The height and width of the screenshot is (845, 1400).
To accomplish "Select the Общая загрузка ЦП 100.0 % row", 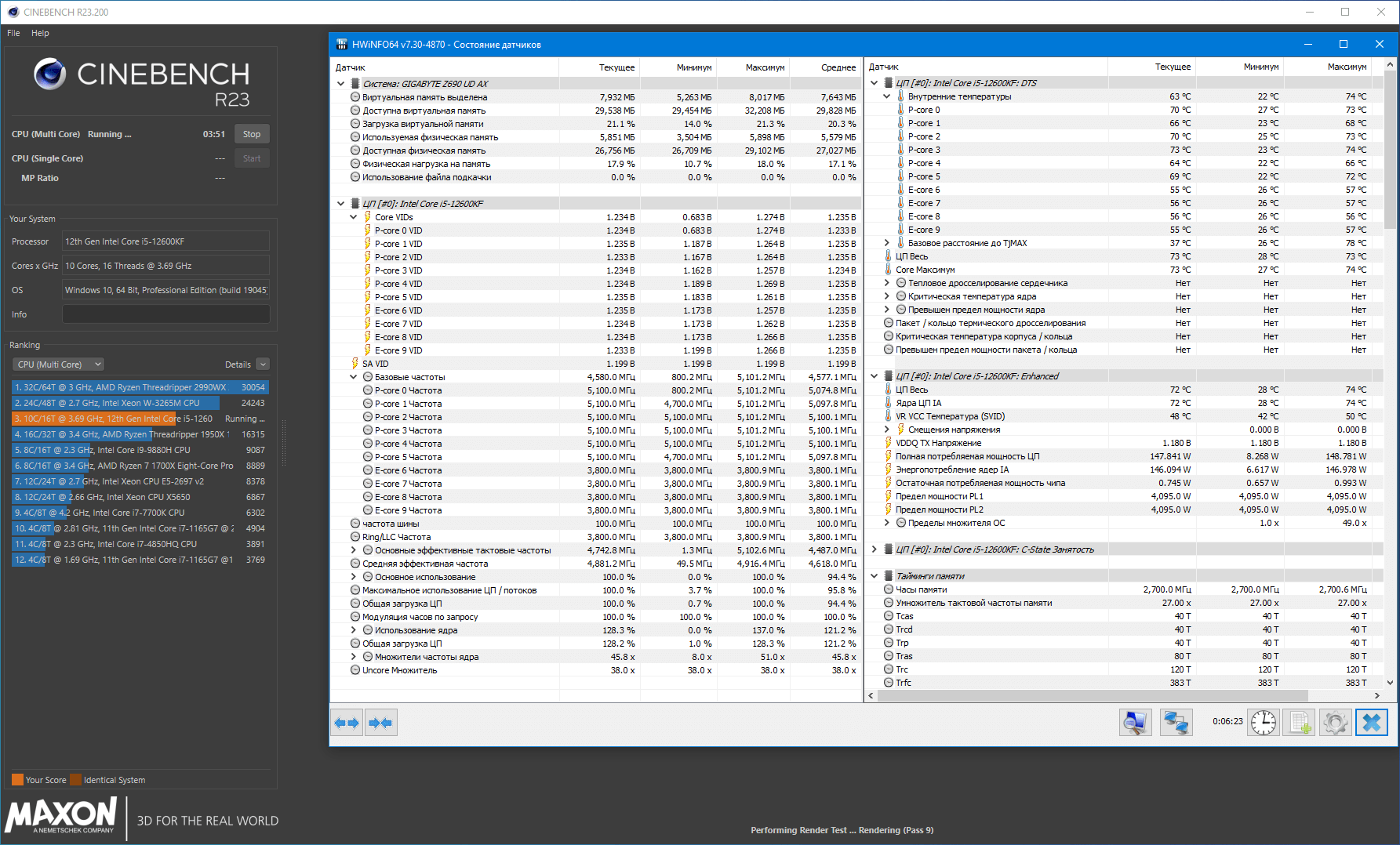I will tap(596, 604).
